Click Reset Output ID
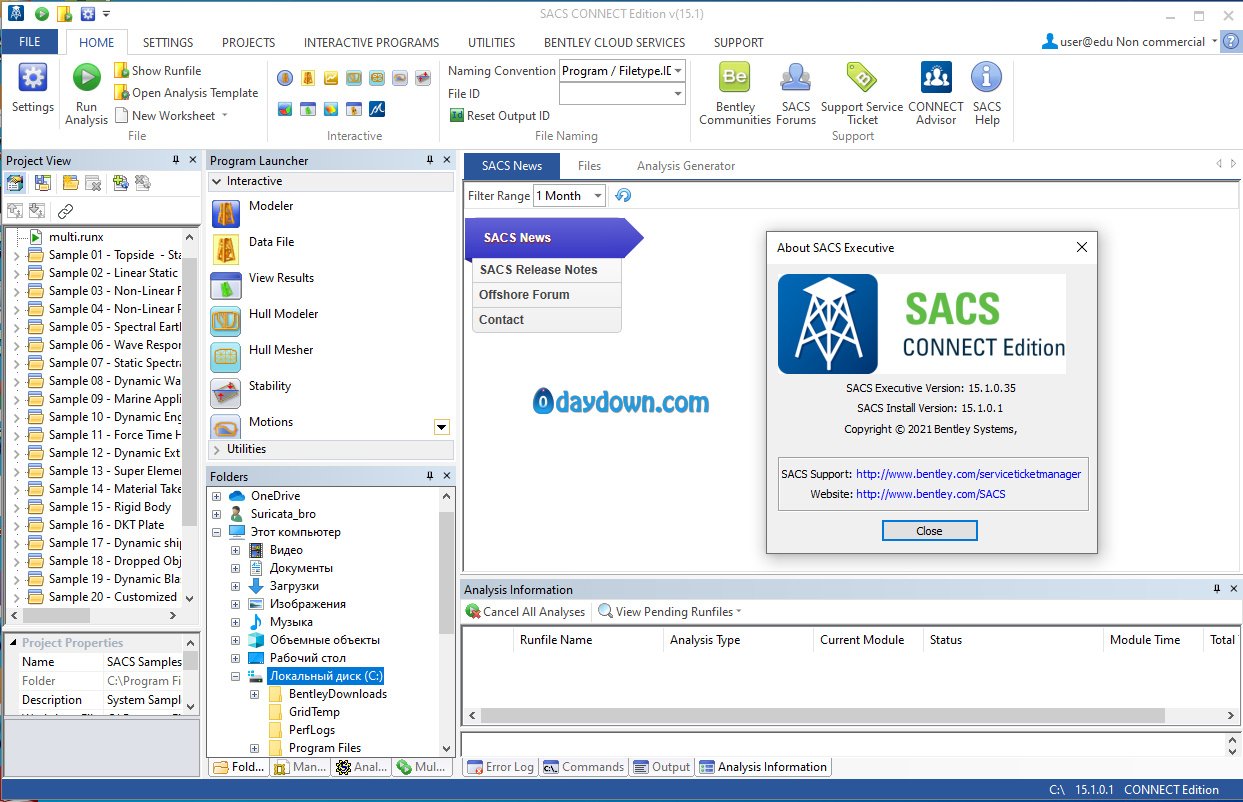Screen dimensions: 1243x802 pos(499,115)
